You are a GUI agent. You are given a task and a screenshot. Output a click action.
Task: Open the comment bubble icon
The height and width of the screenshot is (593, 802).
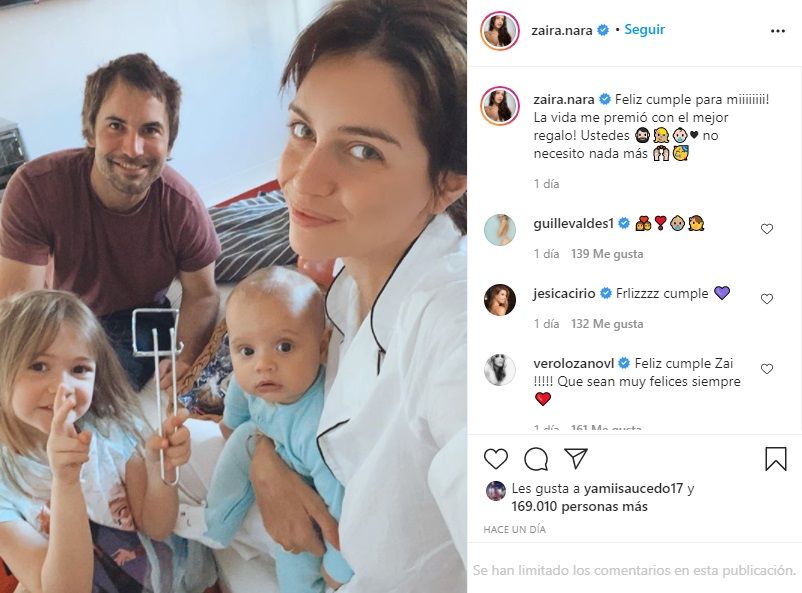(x=536, y=459)
